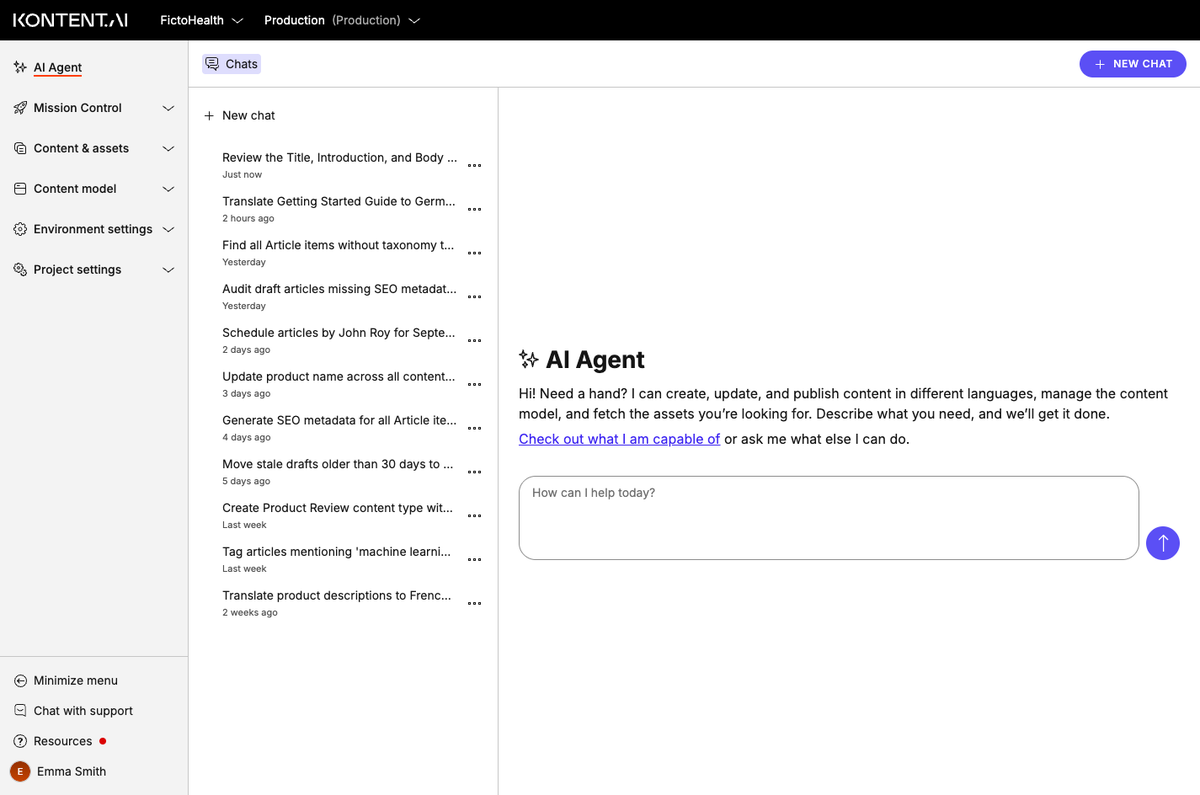Expand the Content & assets section chevron
The image size is (1200, 795).
pos(168,148)
